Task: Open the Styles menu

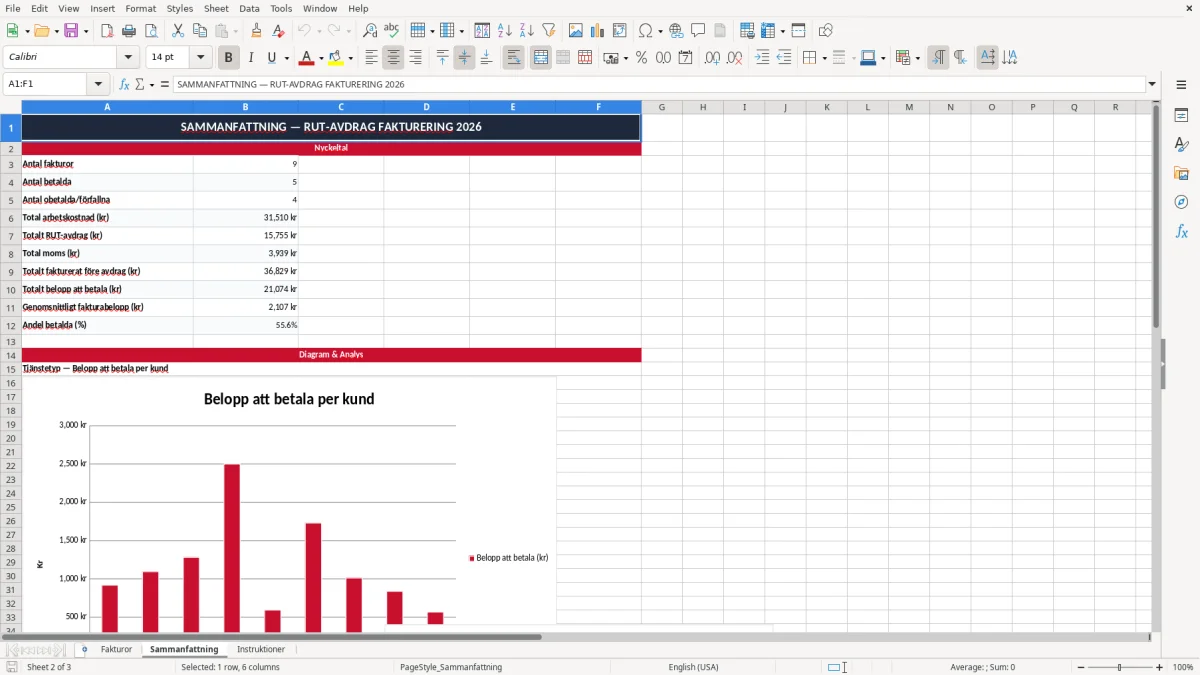Action: (180, 8)
